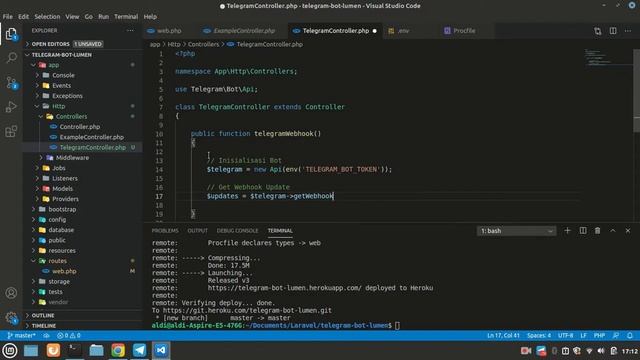The width and height of the screenshot is (640, 360).
Task: Open editor more actions ellipsis
Action: point(628,31)
